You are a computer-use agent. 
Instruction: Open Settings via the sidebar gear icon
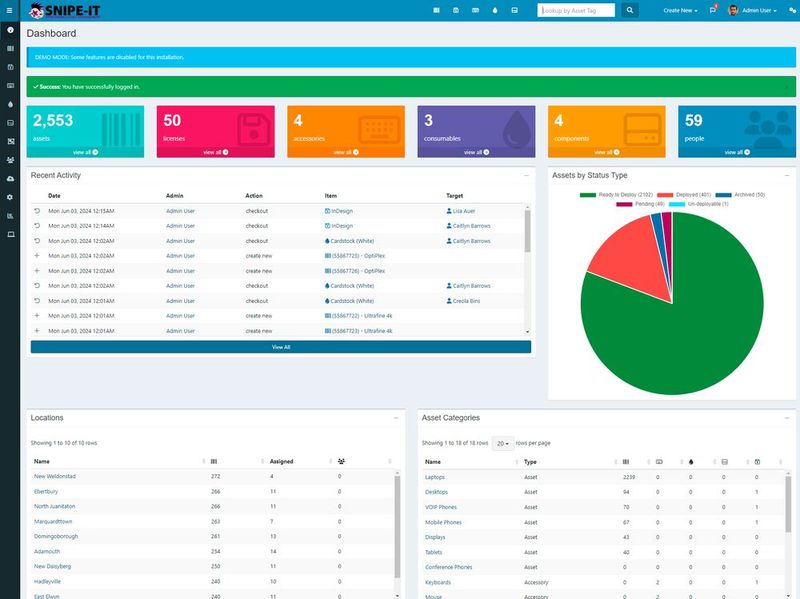10,197
